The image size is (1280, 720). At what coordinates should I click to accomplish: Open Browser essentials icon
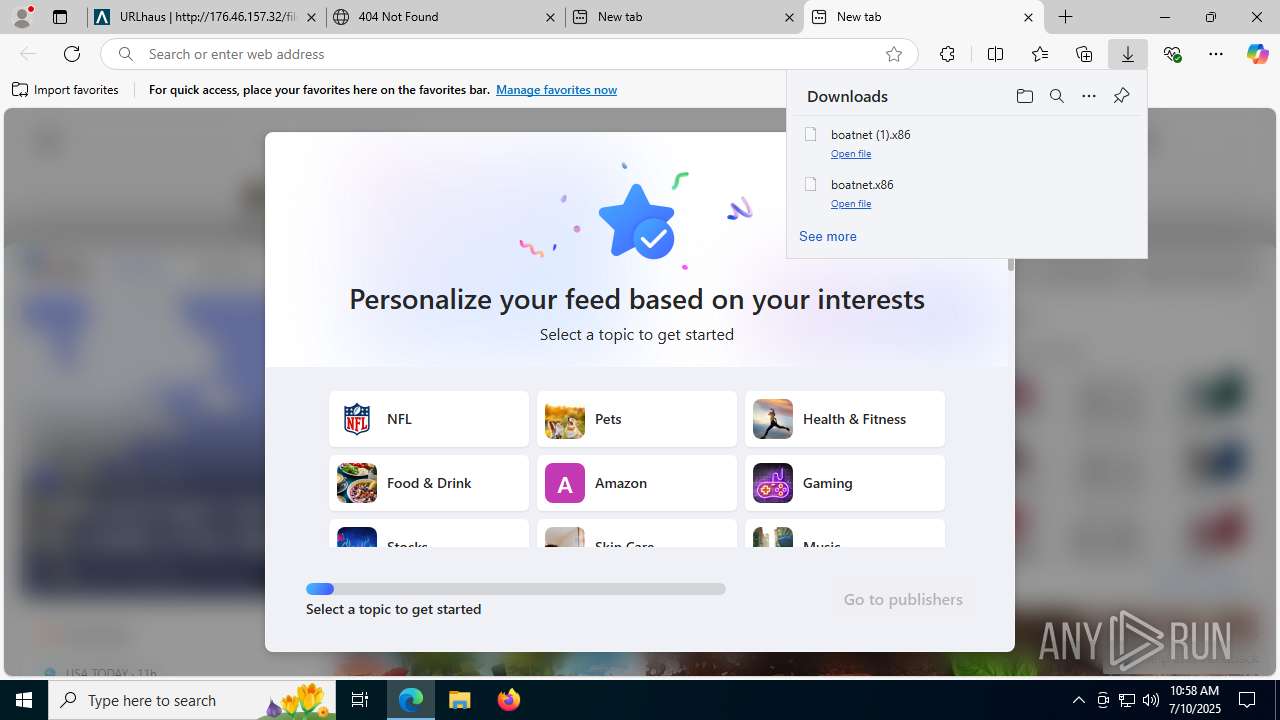click(1172, 54)
